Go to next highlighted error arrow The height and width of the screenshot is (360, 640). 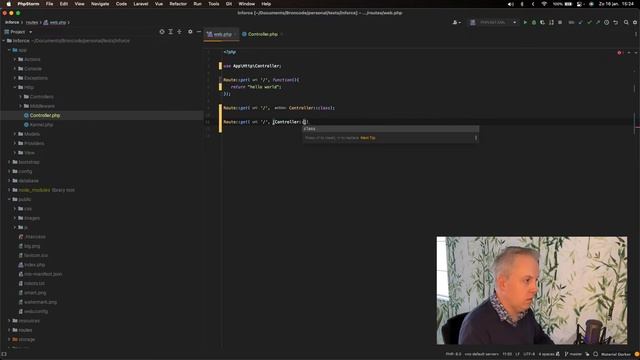(636, 53)
